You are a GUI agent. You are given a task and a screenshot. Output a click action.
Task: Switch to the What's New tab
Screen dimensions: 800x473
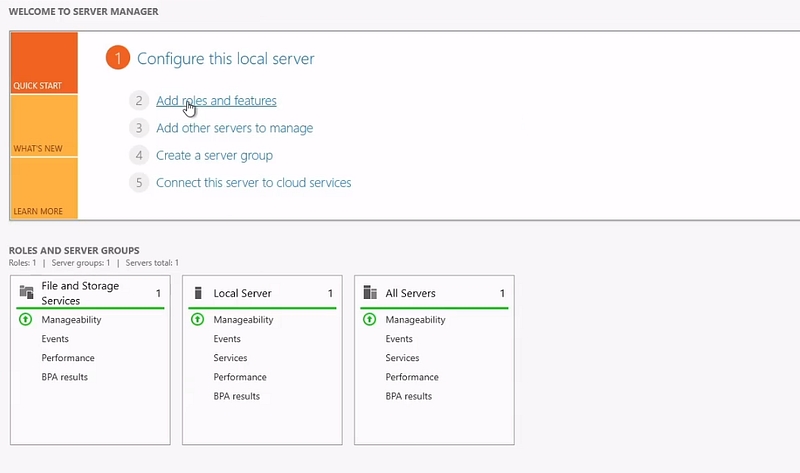pos(44,125)
